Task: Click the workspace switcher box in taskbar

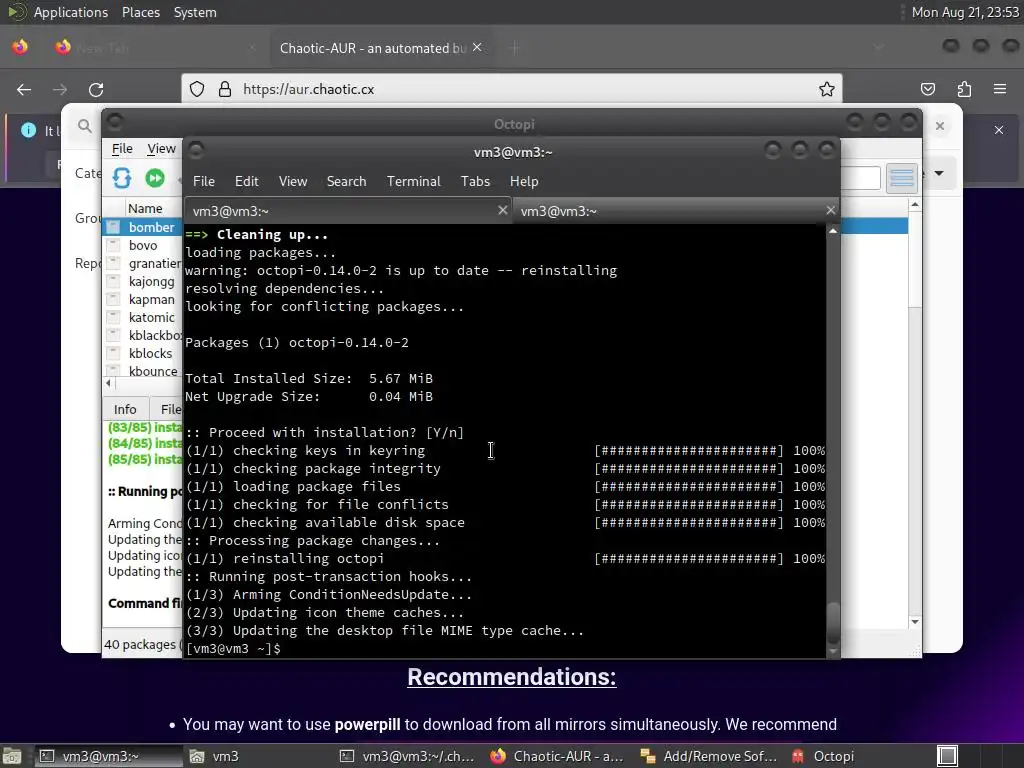Action: click(x=947, y=756)
